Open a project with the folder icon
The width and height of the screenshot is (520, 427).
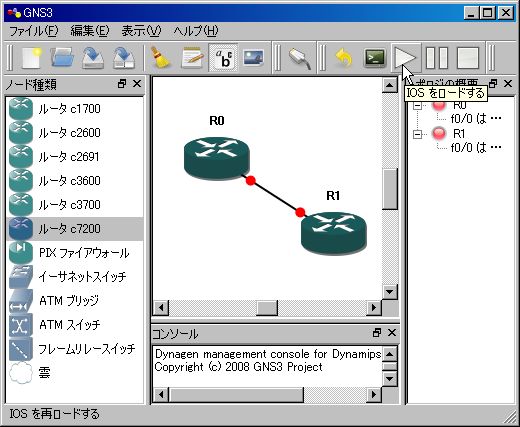[x=62, y=58]
